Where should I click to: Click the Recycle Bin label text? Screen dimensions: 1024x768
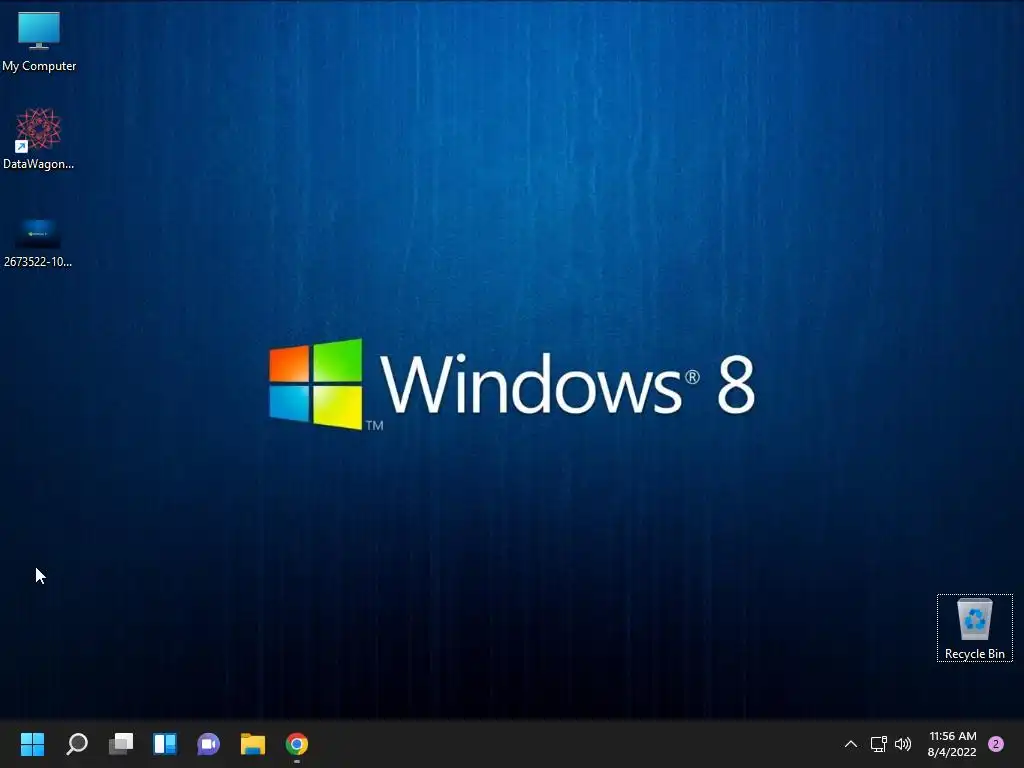[974, 654]
